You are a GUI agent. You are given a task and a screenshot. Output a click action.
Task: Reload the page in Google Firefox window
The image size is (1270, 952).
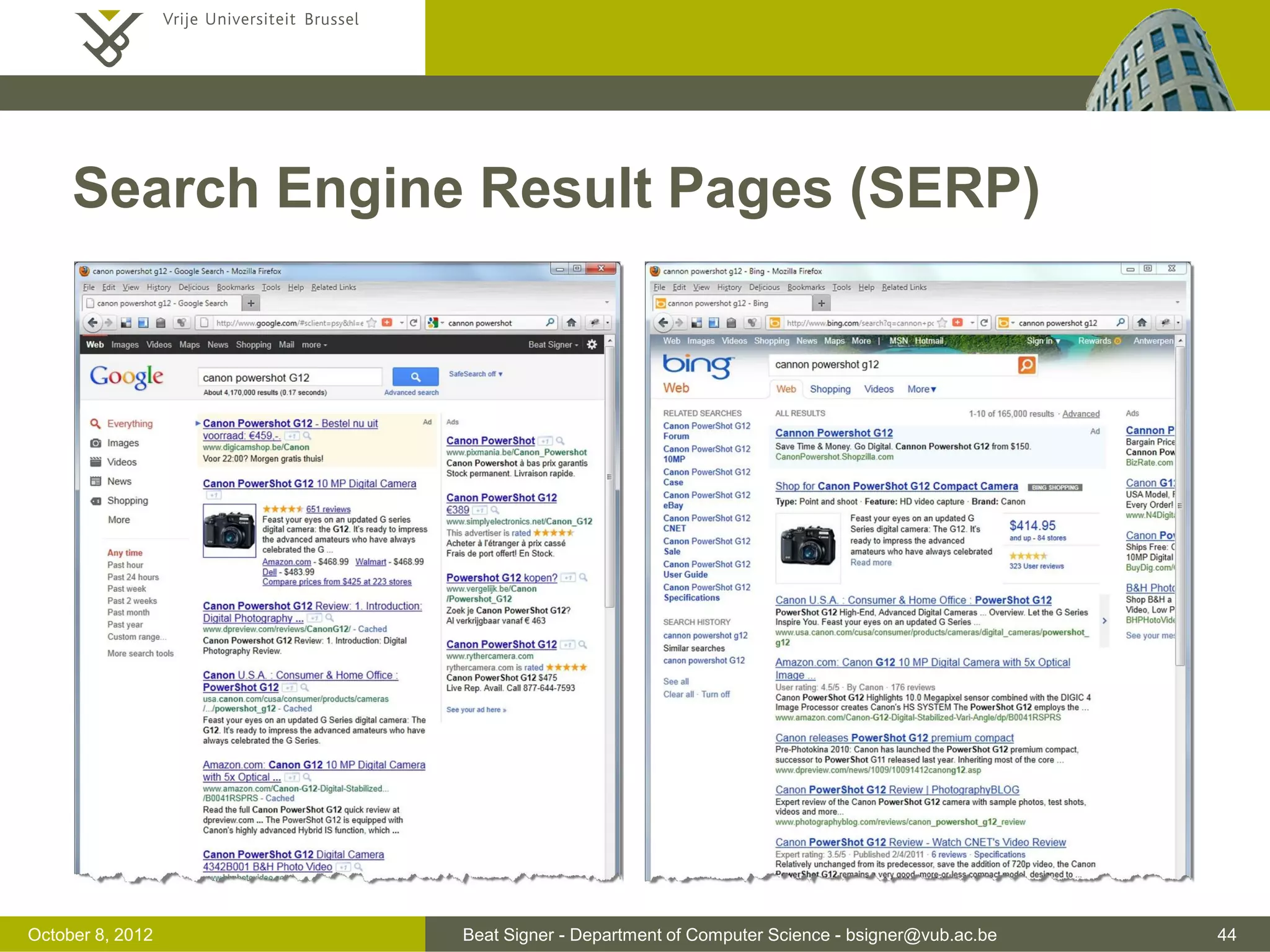(x=414, y=322)
